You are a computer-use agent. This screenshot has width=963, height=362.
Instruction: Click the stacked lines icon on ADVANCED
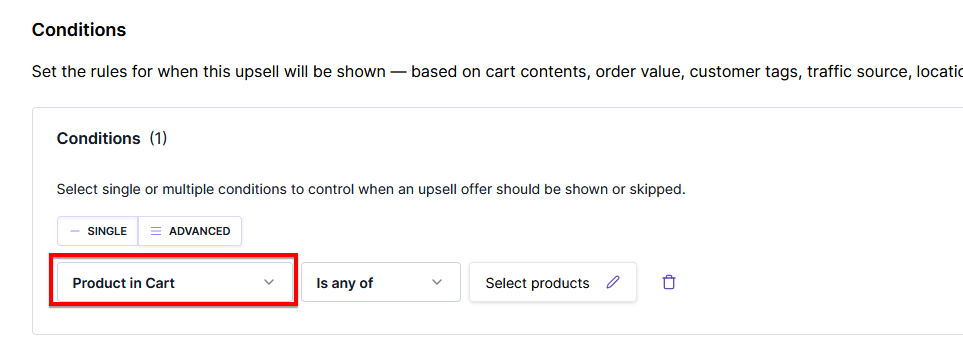click(157, 231)
